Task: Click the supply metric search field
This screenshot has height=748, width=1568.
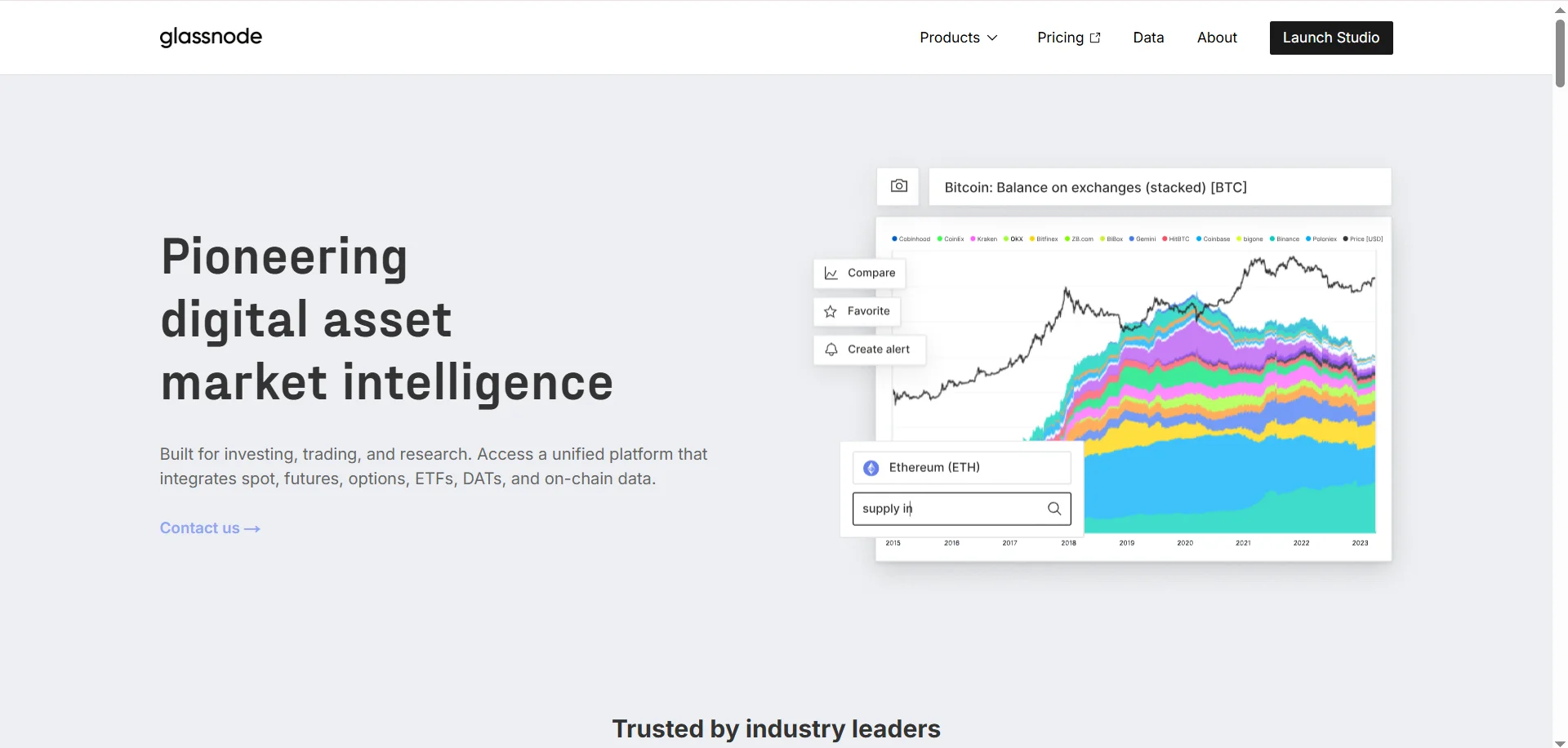Action: (961, 509)
